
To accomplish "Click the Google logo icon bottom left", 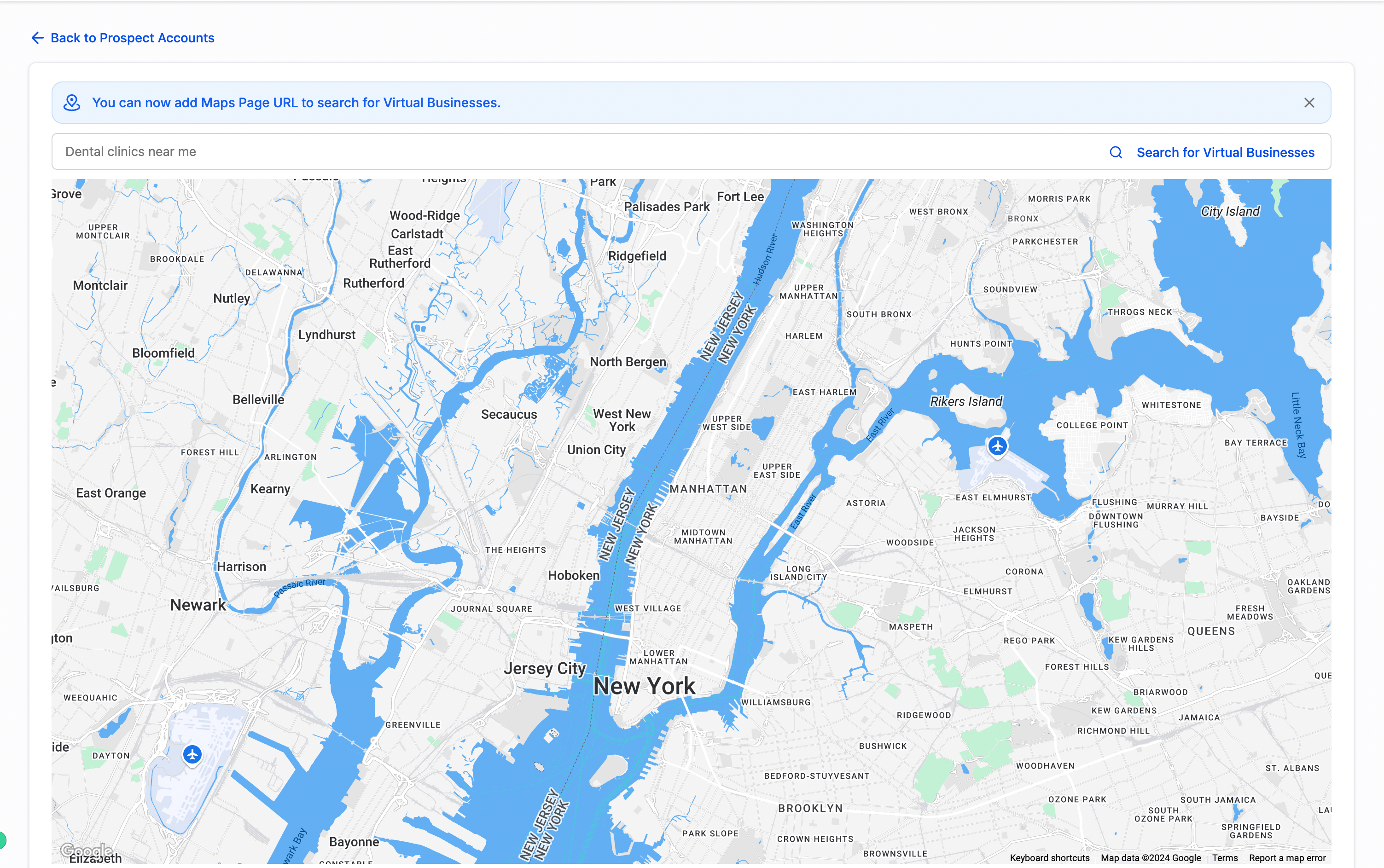I will pyautogui.click(x=86, y=849).
